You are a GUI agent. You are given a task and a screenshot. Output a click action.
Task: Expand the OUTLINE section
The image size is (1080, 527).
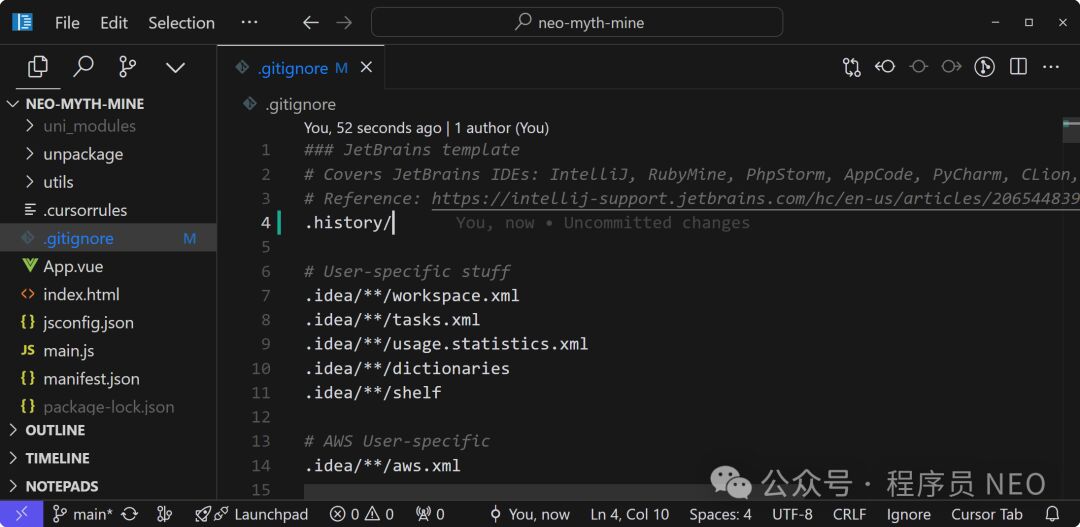coord(55,430)
